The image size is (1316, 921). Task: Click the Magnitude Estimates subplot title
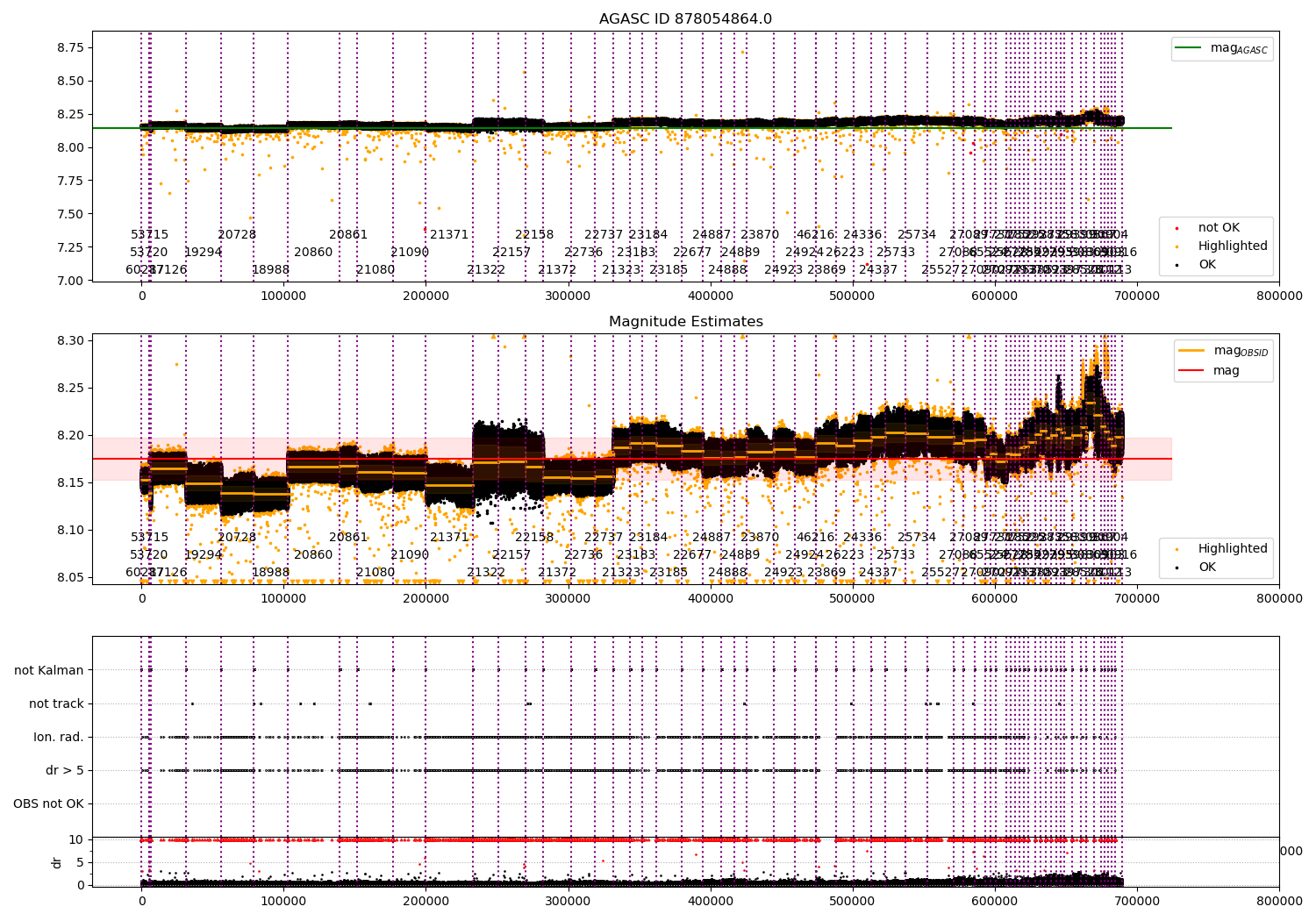point(685,322)
